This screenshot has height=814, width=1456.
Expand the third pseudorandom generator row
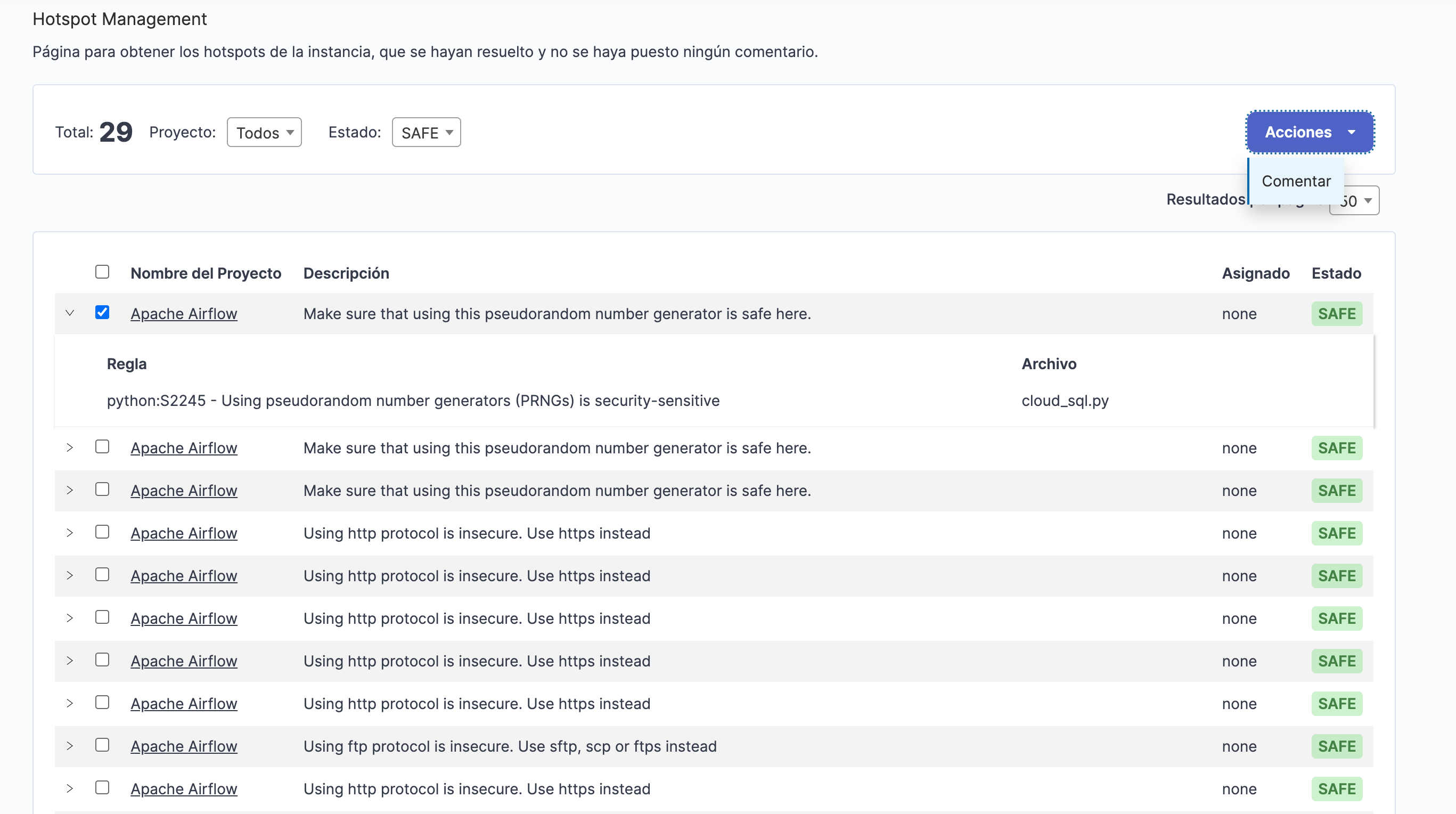click(x=70, y=490)
